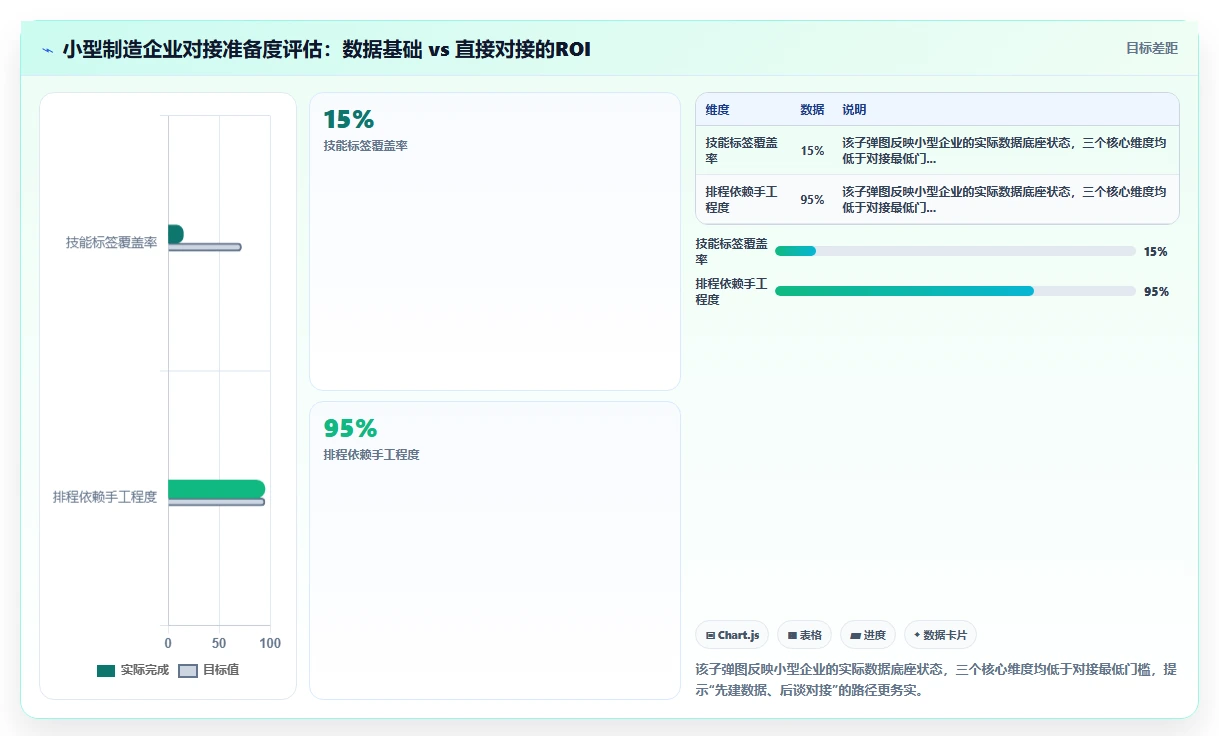Viewport: 1219px width, 736px height.
Task: Click the lightning icon beside the title
Action: pyautogui.click(x=48, y=49)
